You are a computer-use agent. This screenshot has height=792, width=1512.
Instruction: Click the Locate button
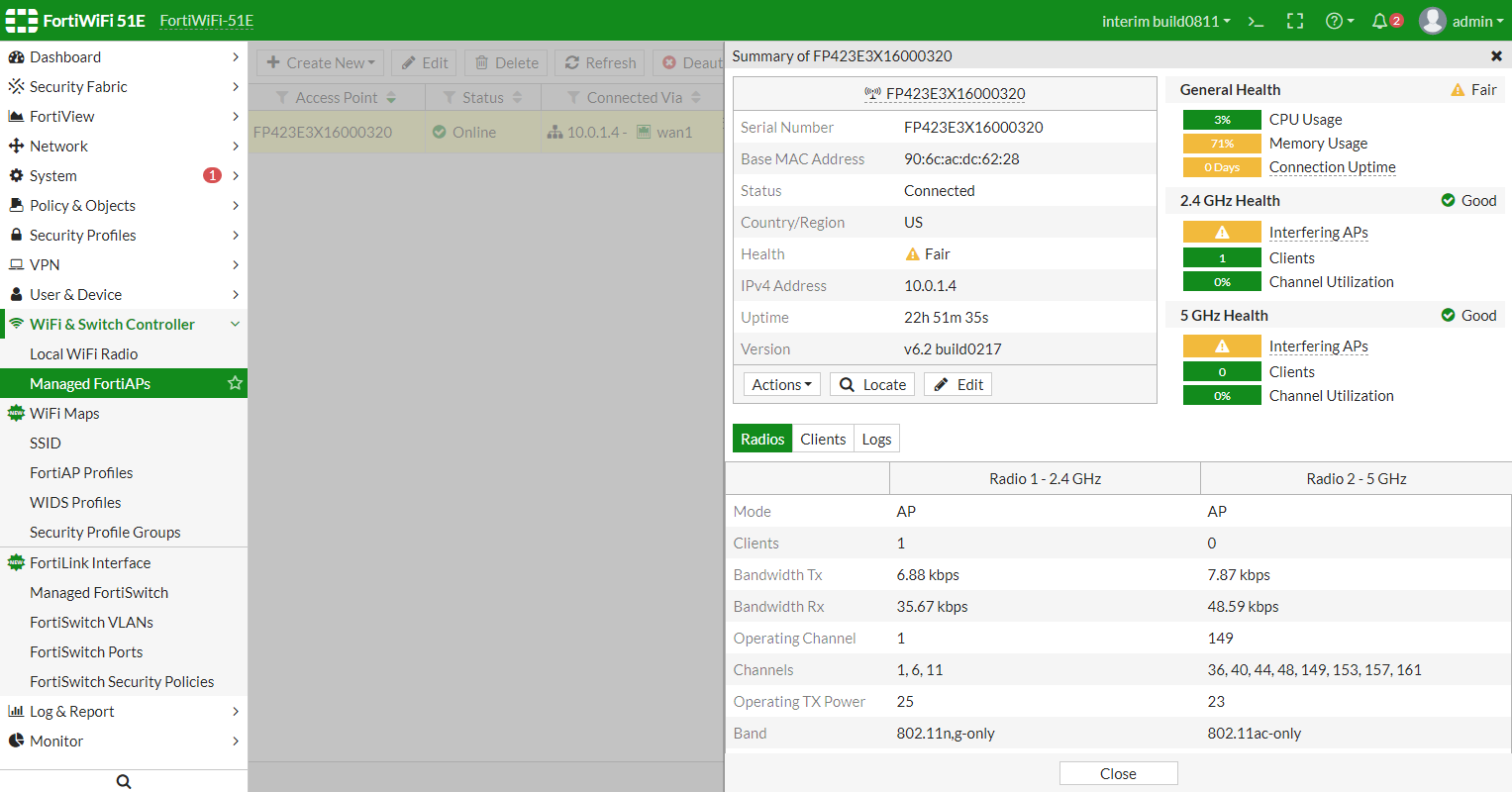(872, 384)
